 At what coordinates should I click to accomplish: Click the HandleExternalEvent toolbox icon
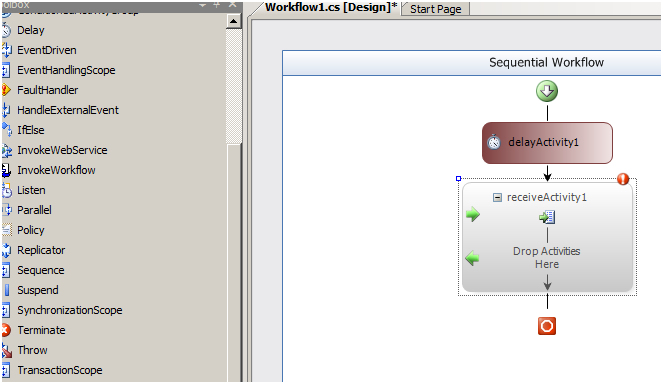[x=6, y=110]
